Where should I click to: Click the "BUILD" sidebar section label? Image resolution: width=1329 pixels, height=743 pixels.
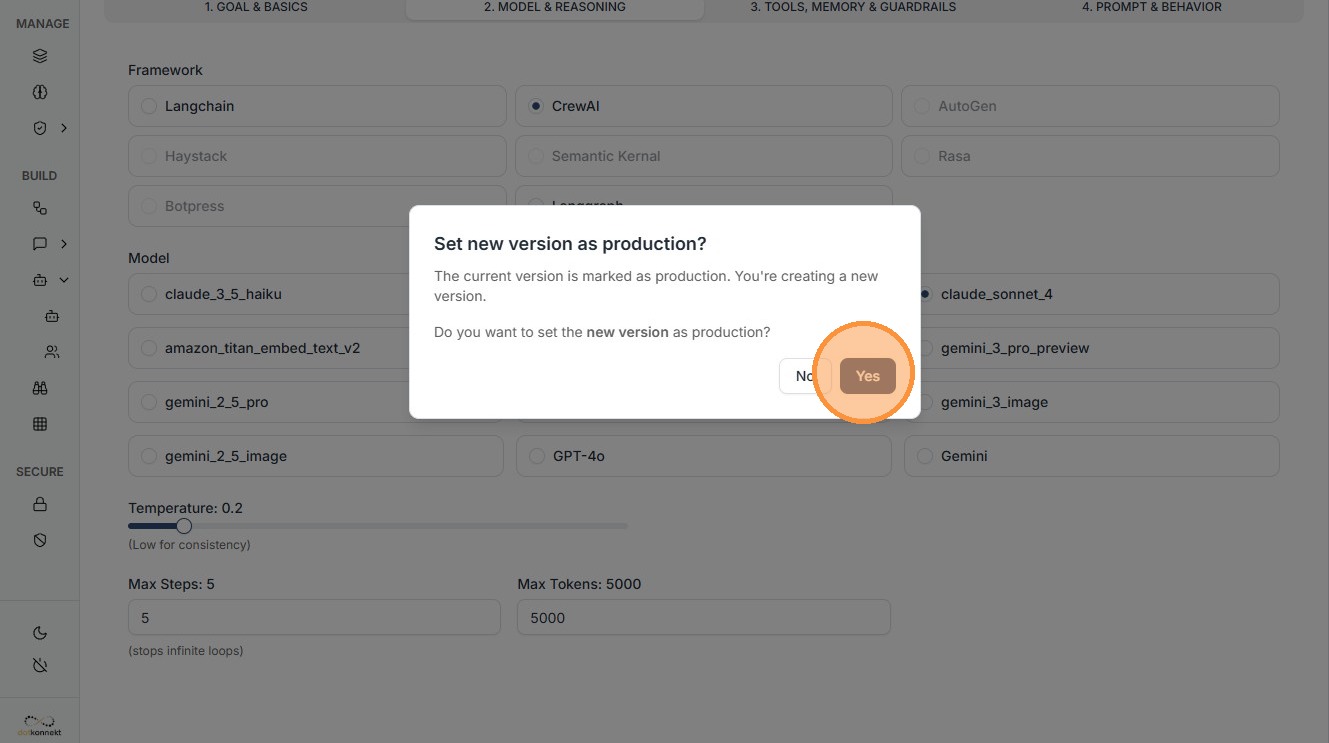(x=40, y=176)
